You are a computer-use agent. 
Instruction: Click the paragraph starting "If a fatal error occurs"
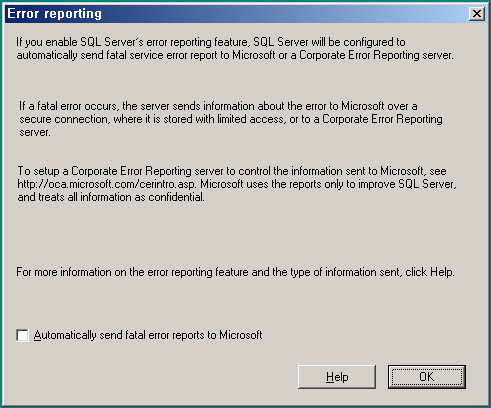231,119
